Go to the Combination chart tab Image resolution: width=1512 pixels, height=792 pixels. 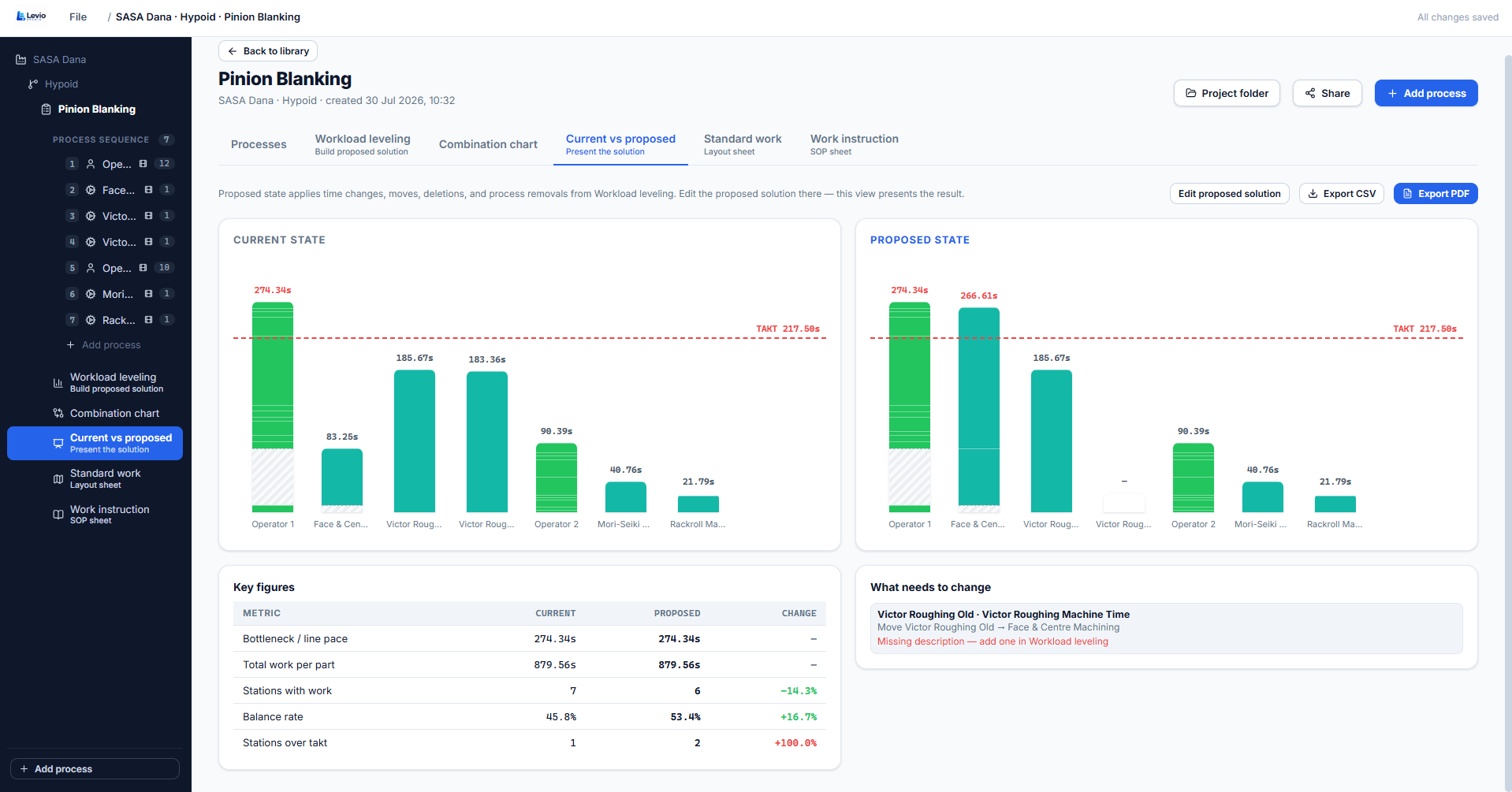[488, 144]
